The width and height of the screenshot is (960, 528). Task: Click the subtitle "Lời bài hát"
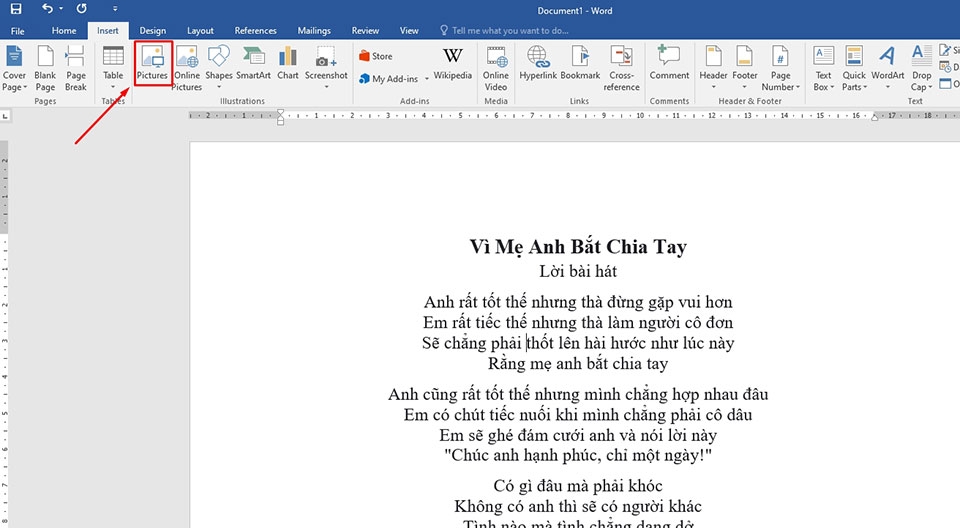578,271
